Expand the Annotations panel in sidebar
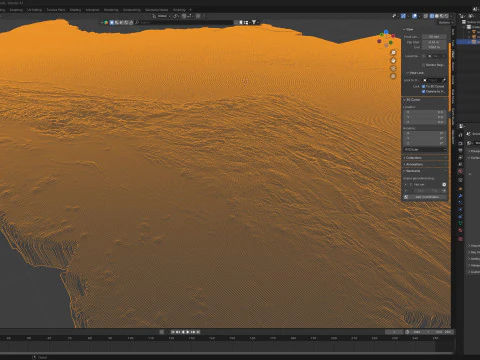Screen dimensions: 480x360 click(413, 164)
